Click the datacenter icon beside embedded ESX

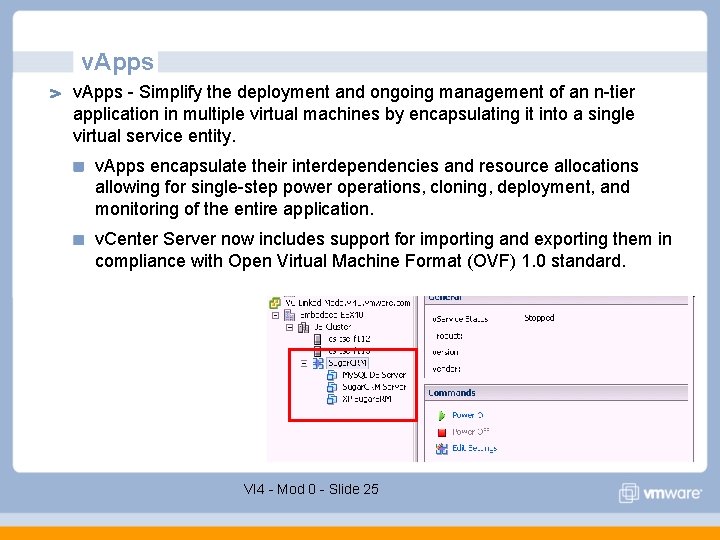click(x=289, y=315)
